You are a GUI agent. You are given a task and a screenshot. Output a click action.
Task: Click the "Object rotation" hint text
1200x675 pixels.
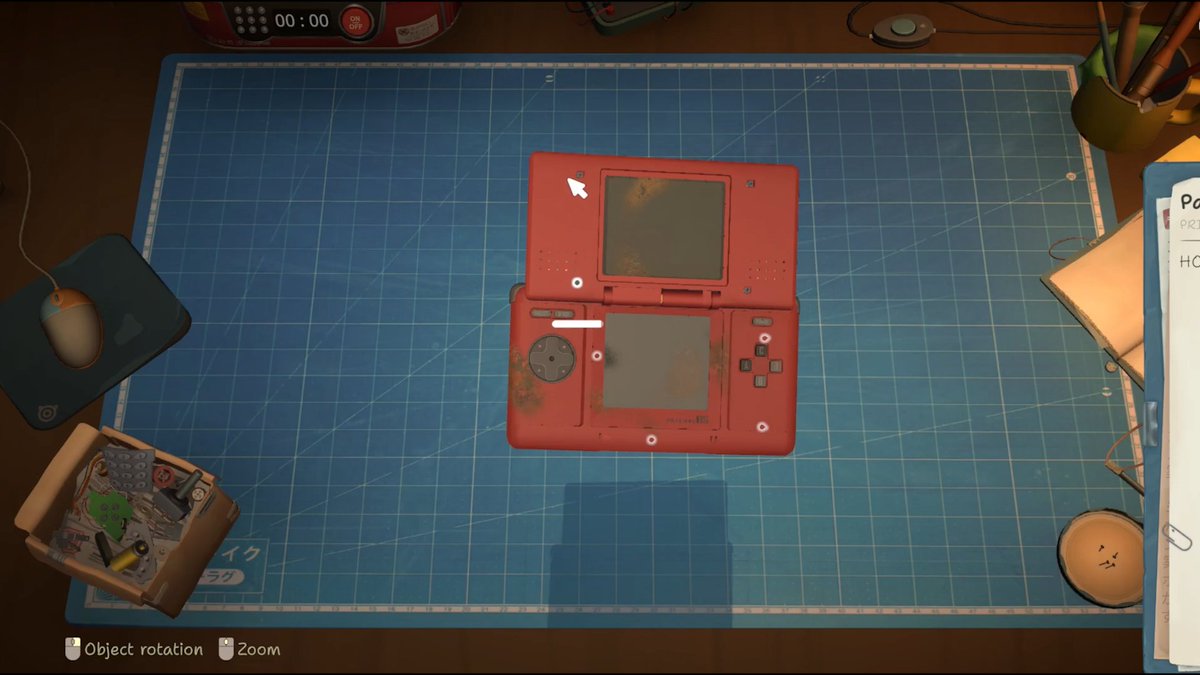point(144,650)
